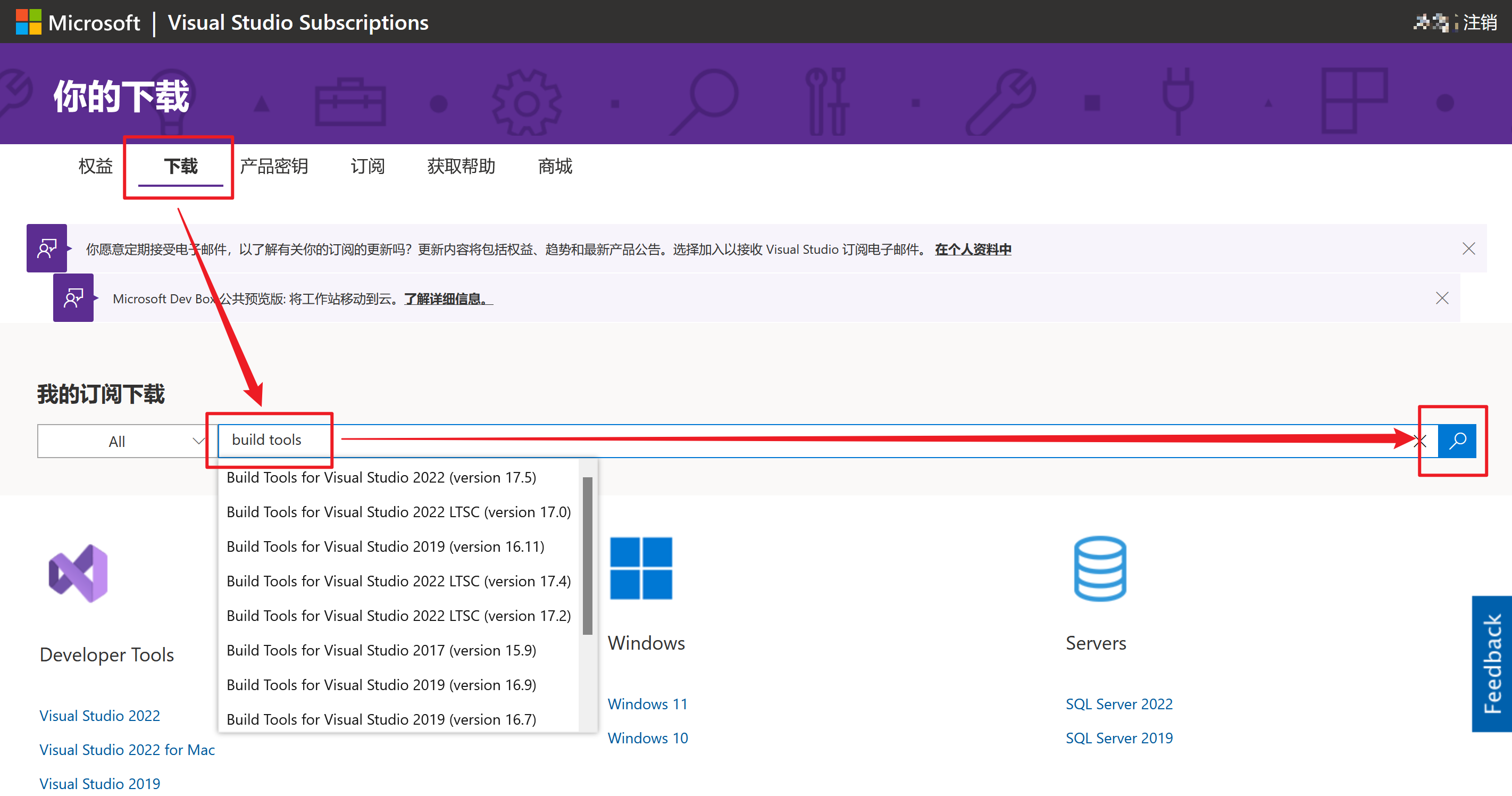This screenshot has width=1512, height=796.
Task: Open the 商城 tab
Action: pyautogui.click(x=555, y=166)
